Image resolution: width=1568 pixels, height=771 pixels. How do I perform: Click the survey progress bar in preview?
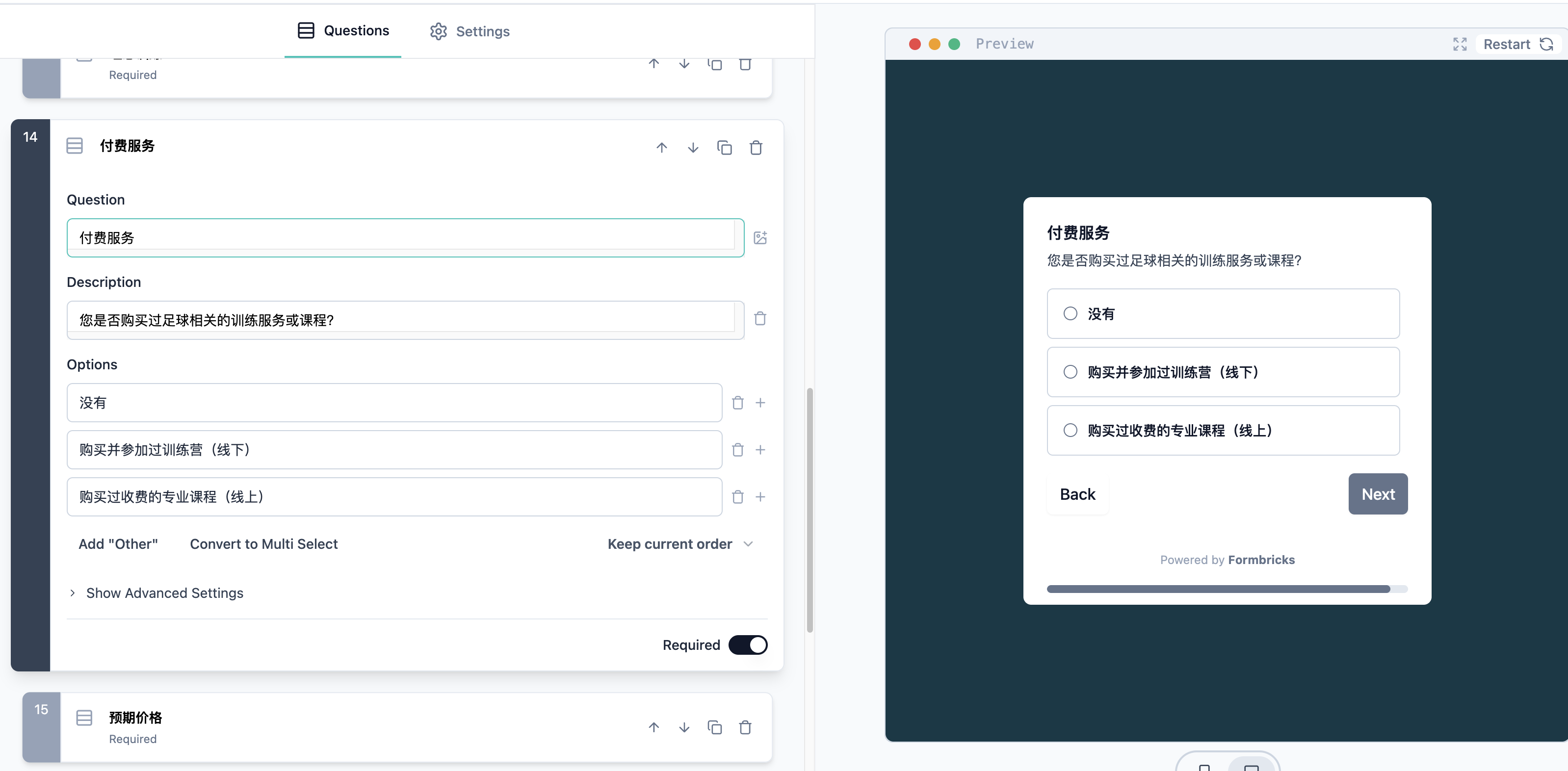1227,589
